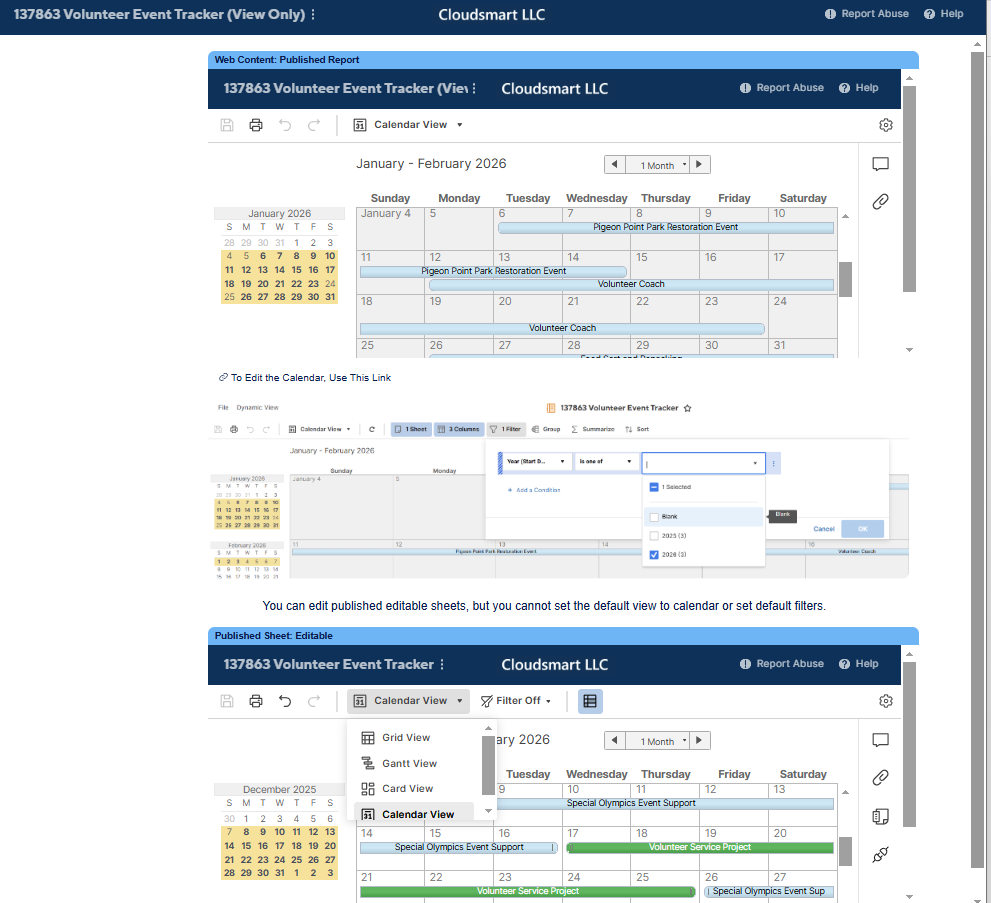Open the attachments paperclip beside the January calendar
The height and width of the screenshot is (903, 991).
[880, 202]
